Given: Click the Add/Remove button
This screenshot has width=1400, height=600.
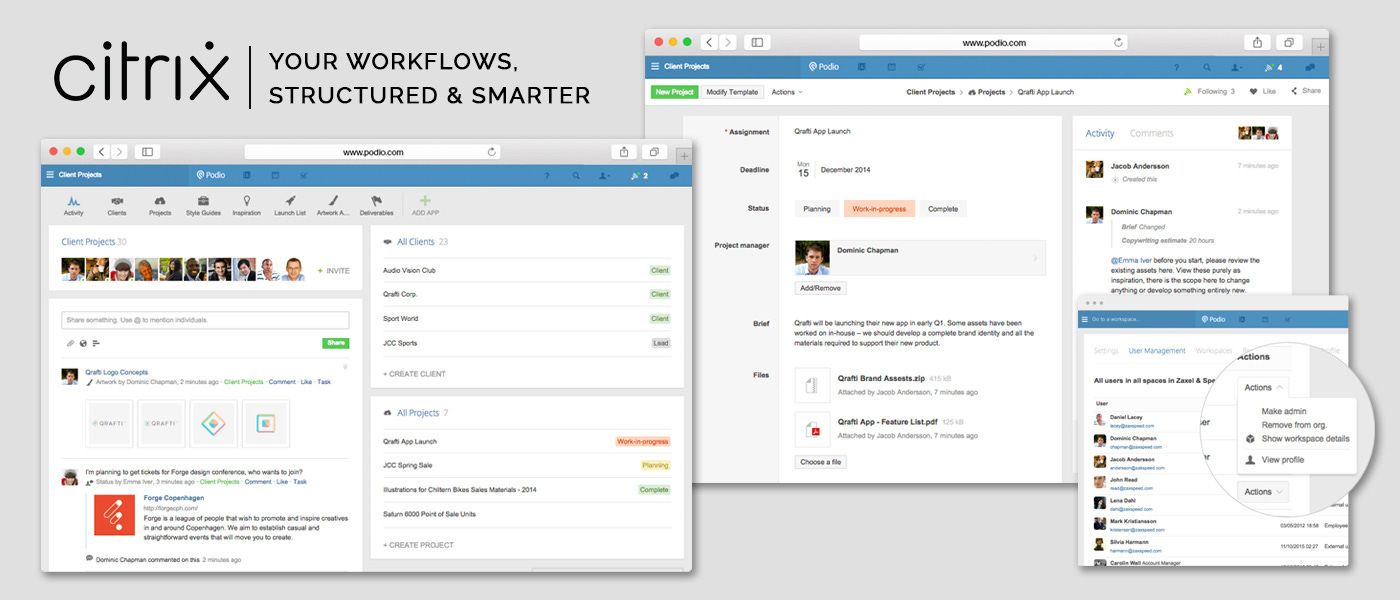Looking at the screenshot, I should click(821, 288).
